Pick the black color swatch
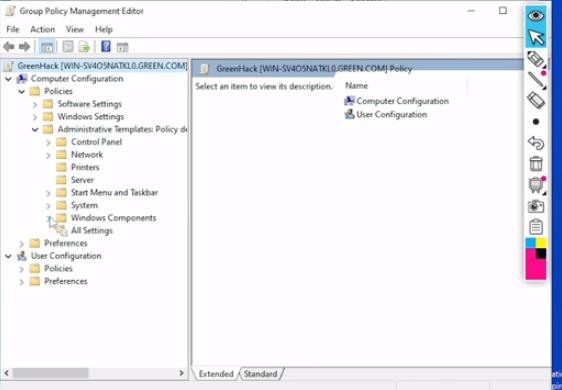The image size is (562, 390). [541, 253]
